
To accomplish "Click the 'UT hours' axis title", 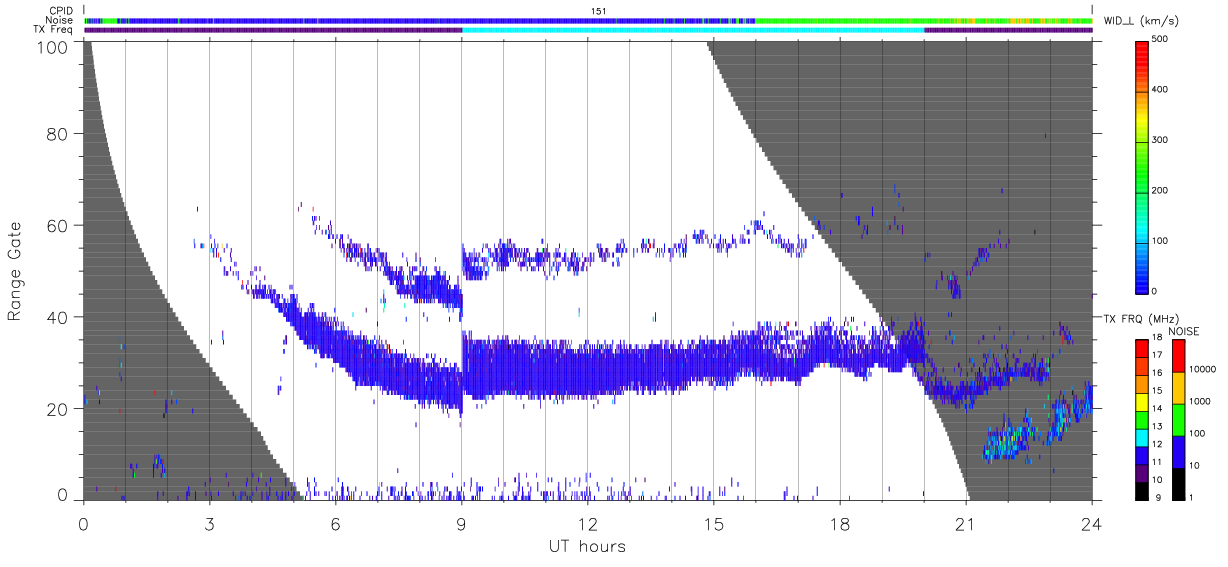I will pyautogui.click(x=587, y=547).
